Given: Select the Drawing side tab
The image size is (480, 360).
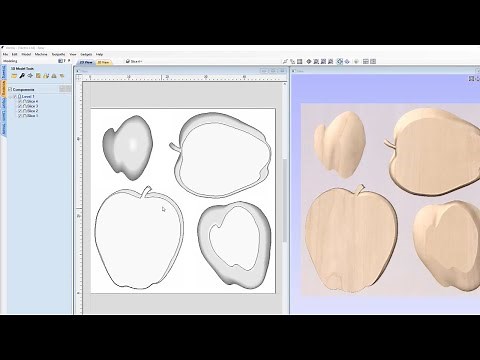Looking at the screenshot, I should (x=4, y=72).
